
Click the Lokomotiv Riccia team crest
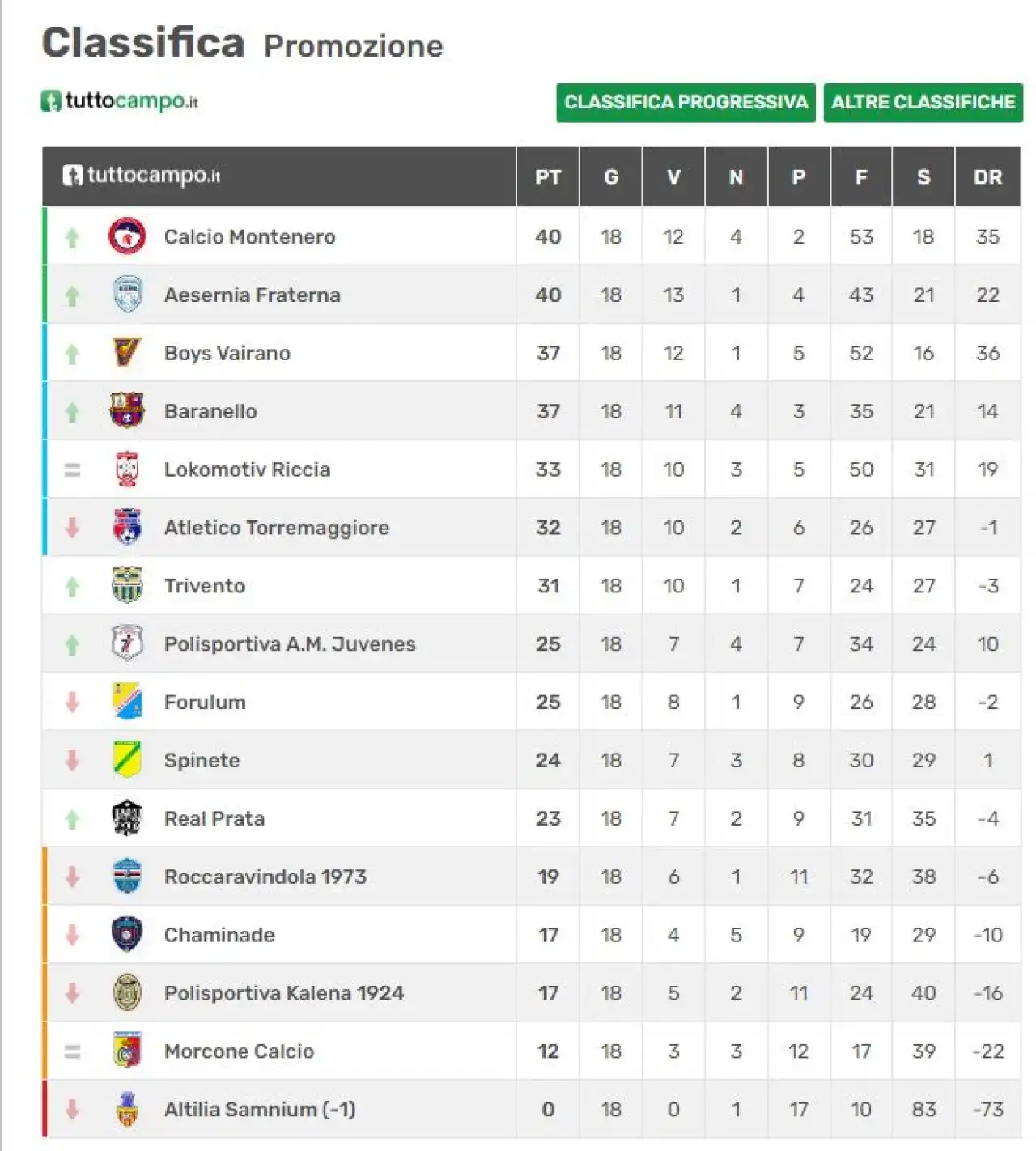[127, 469]
